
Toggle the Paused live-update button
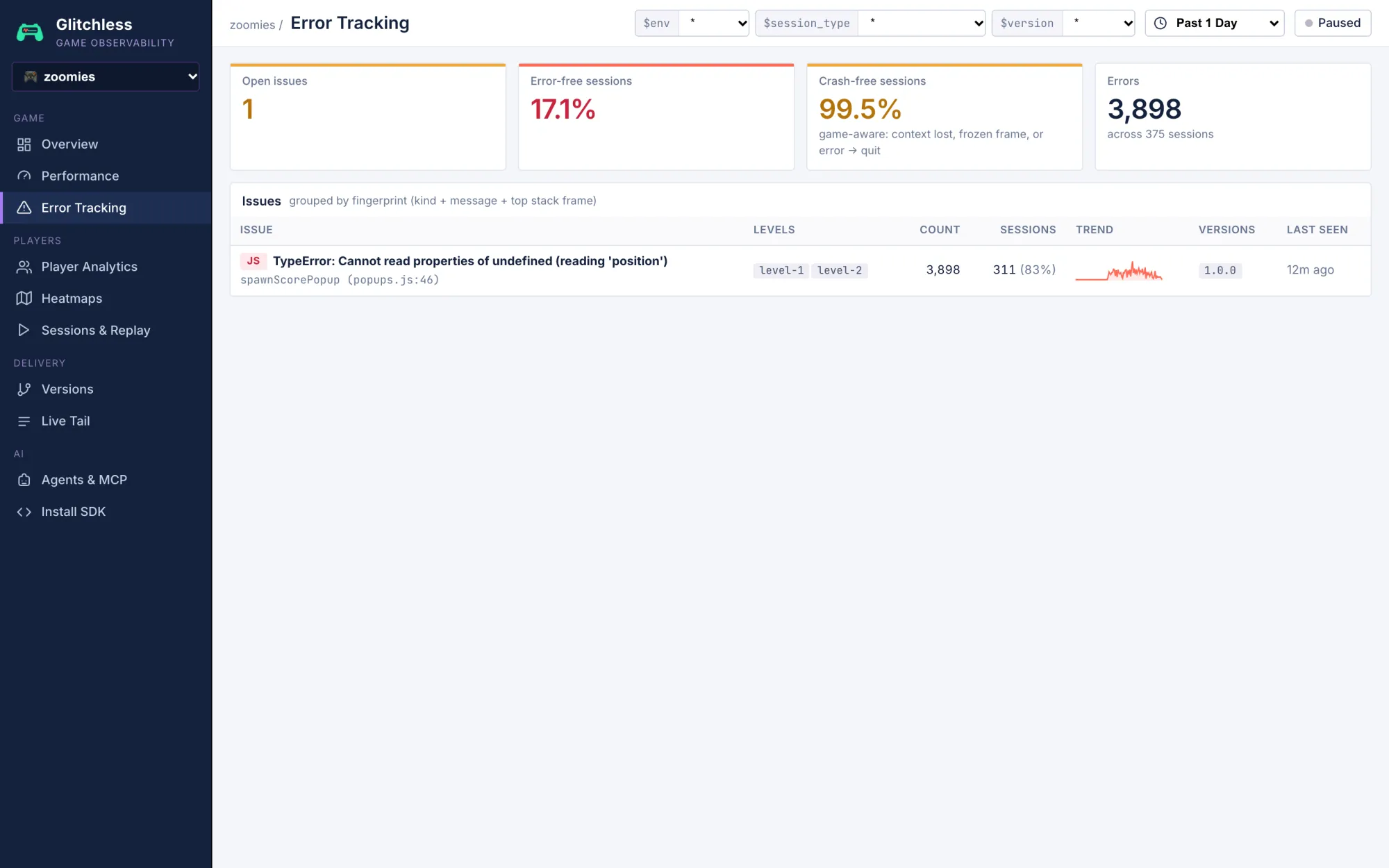click(x=1333, y=23)
